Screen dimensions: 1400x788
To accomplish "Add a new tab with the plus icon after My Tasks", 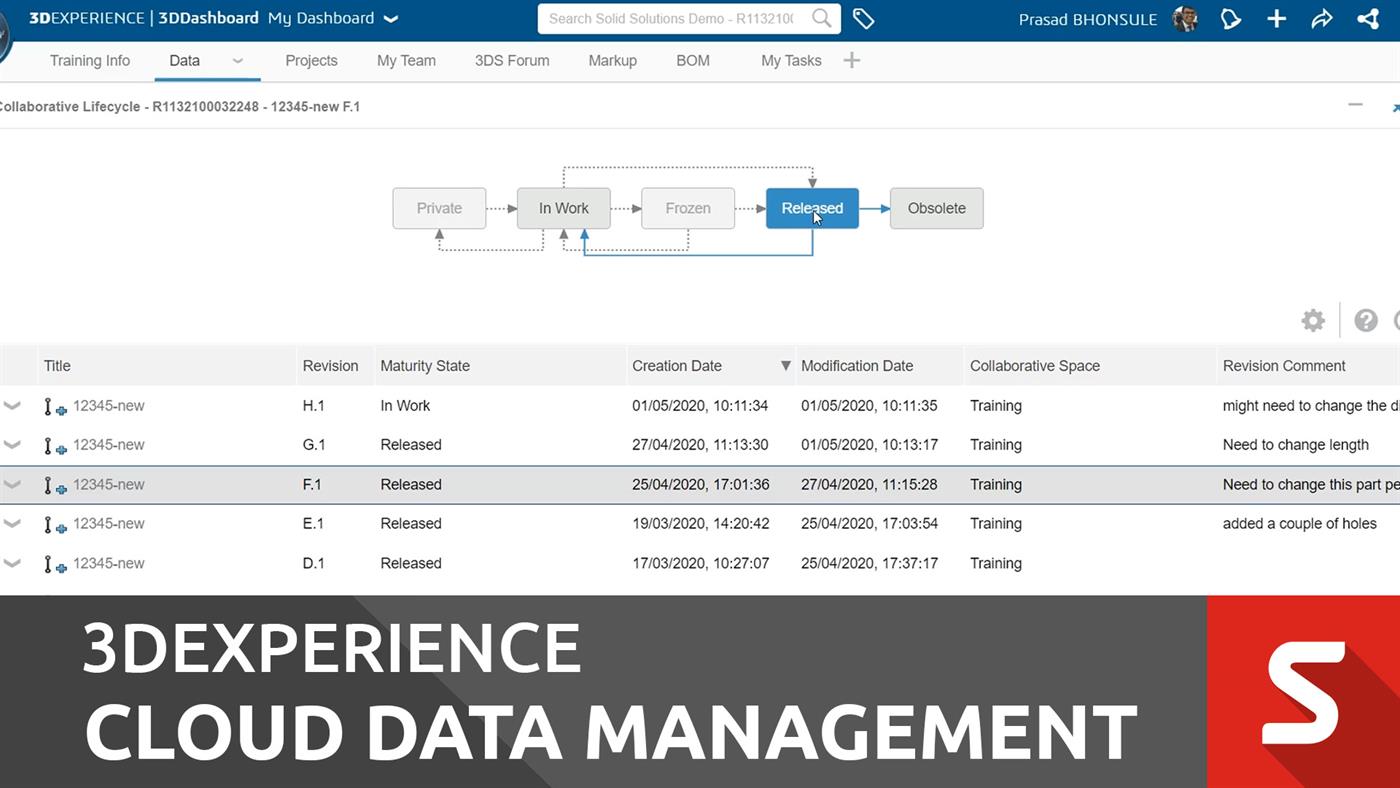I will (x=851, y=60).
